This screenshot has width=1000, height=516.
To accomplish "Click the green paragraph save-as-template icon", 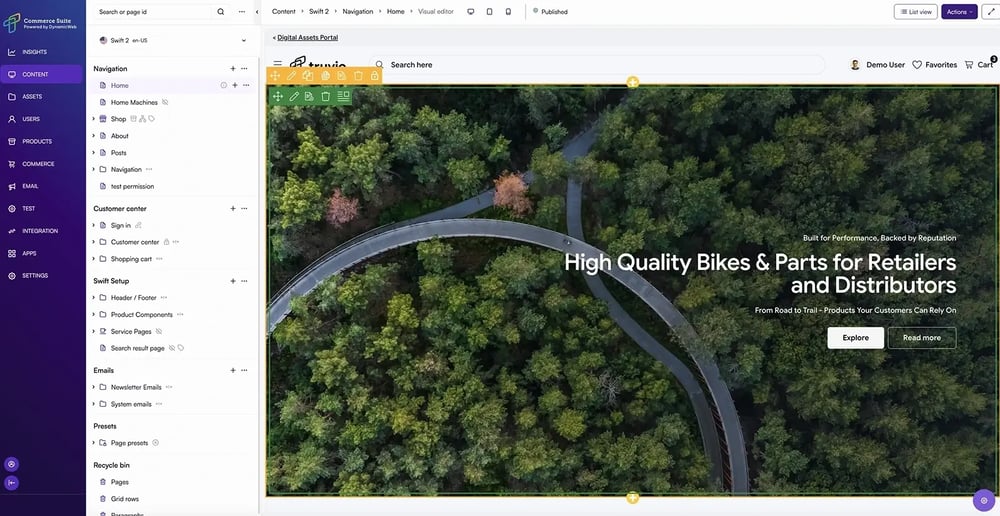I will click(309, 96).
